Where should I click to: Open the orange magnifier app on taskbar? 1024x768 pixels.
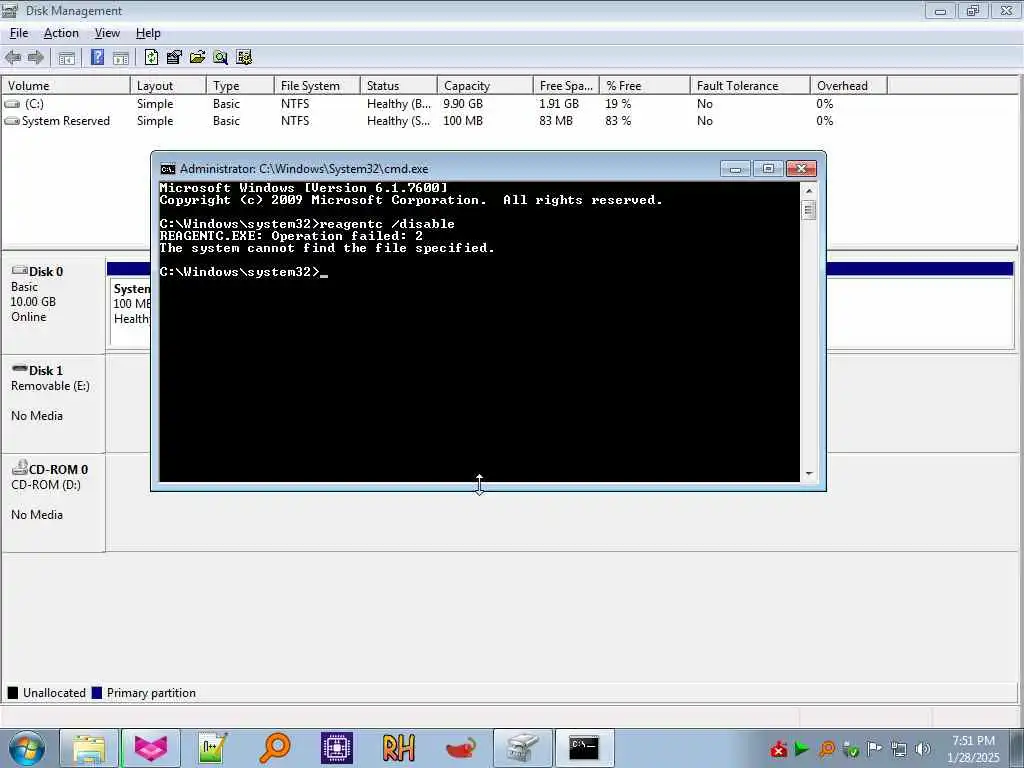275,748
